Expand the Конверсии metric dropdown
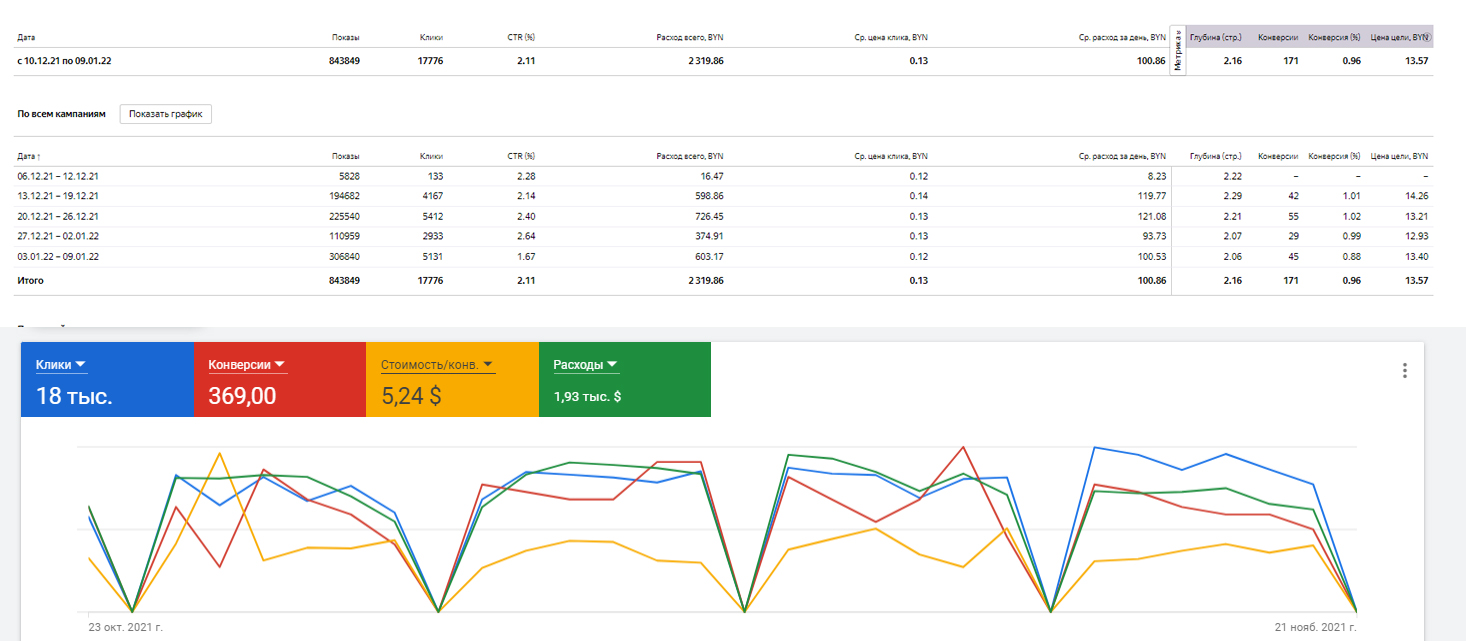The width and height of the screenshot is (1466, 641). point(280,365)
